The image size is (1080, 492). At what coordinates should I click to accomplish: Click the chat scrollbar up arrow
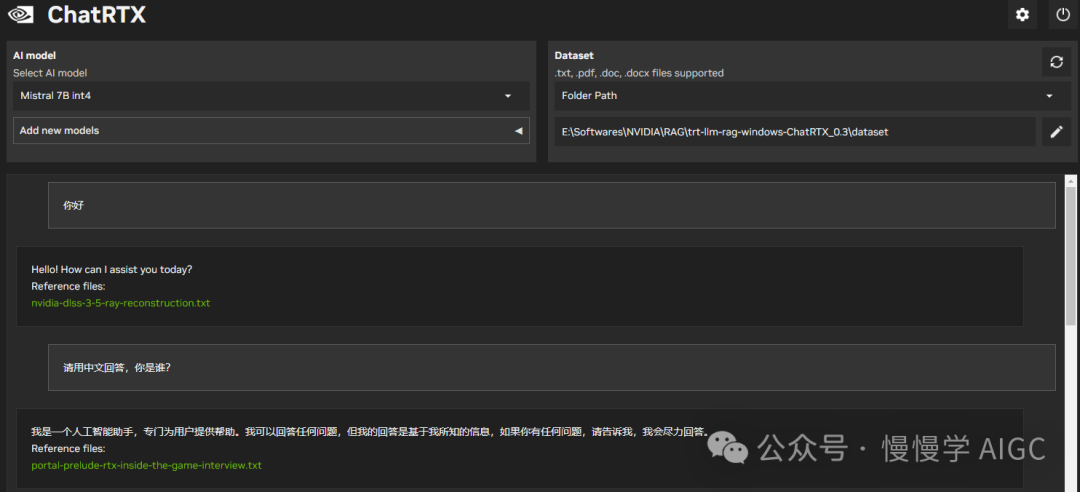pyautogui.click(x=1070, y=182)
